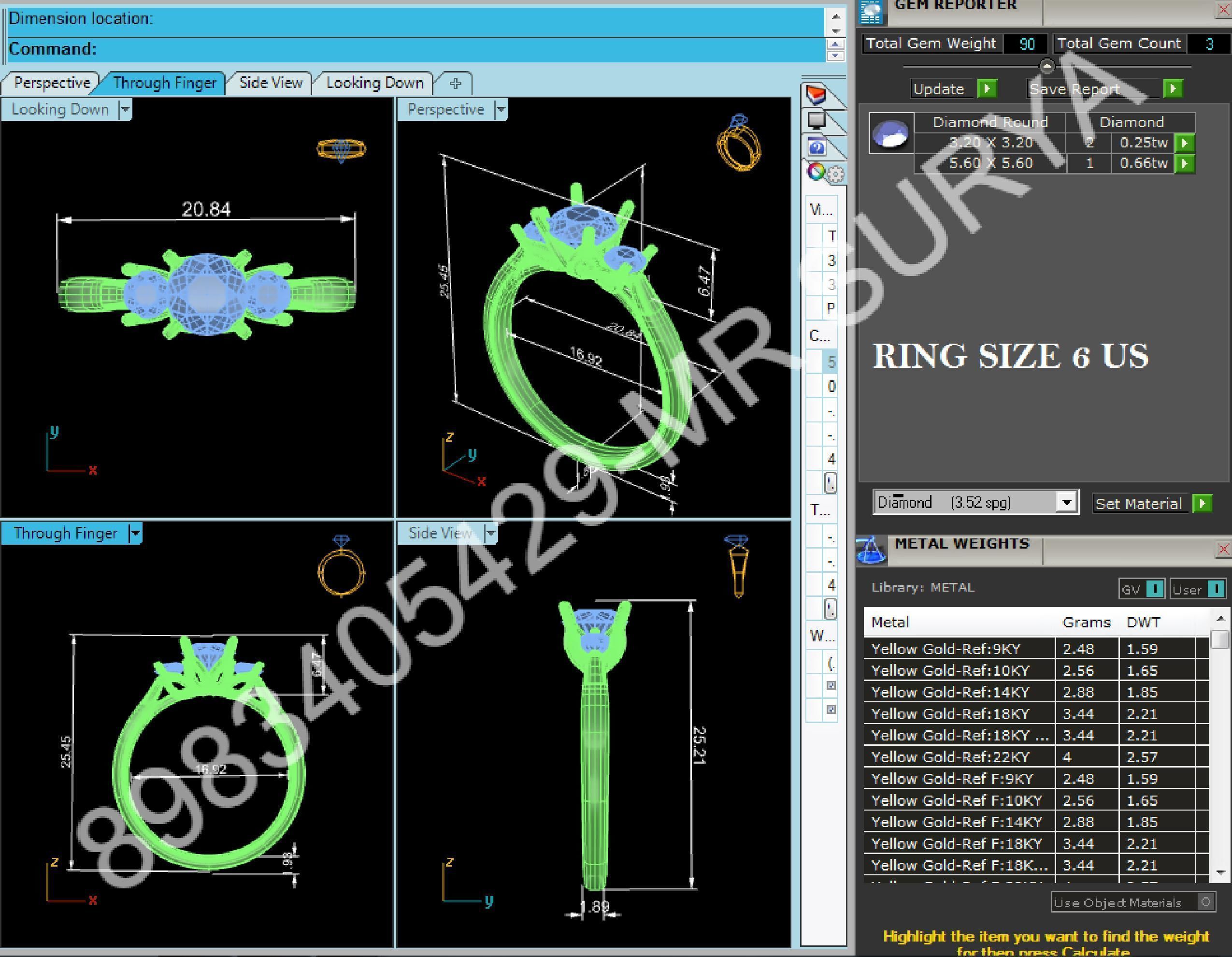Click ring orientation icon in Side View viewport
1232x957 pixels.
[x=737, y=566]
